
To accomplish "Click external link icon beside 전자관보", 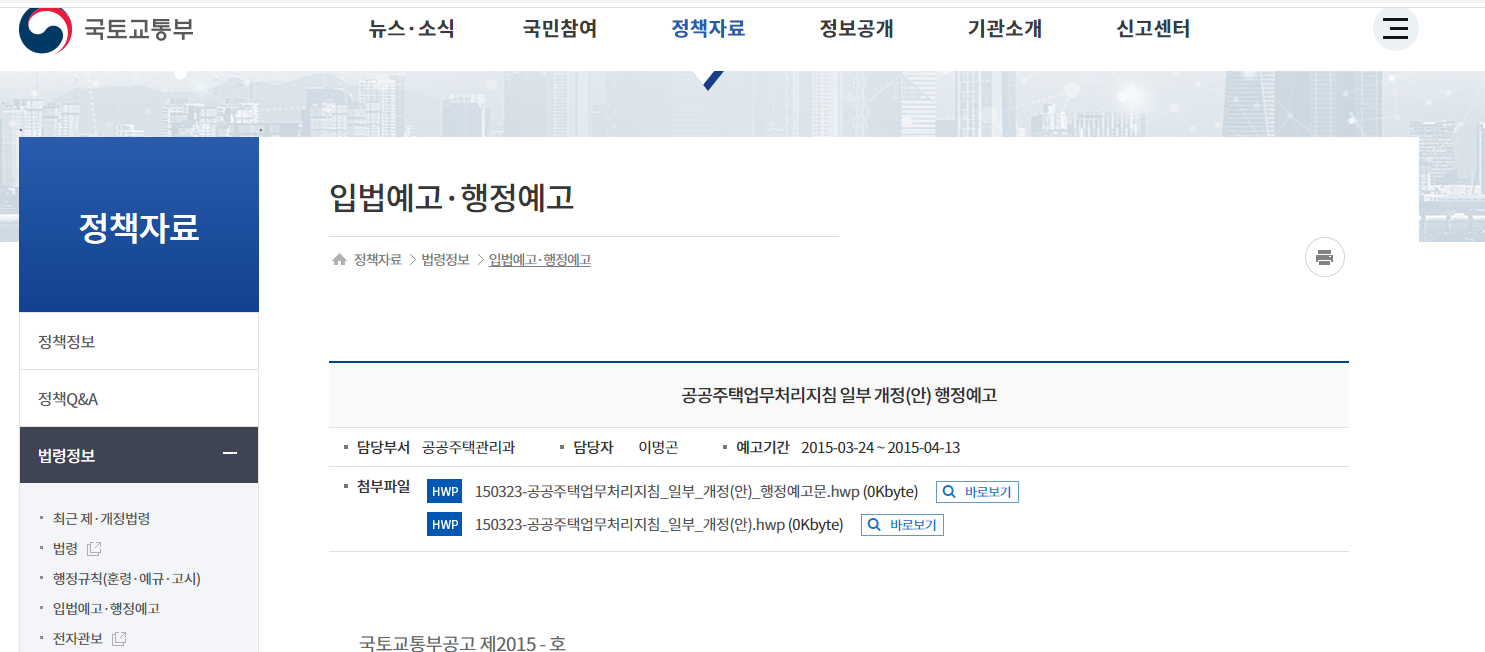I will [x=119, y=638].
